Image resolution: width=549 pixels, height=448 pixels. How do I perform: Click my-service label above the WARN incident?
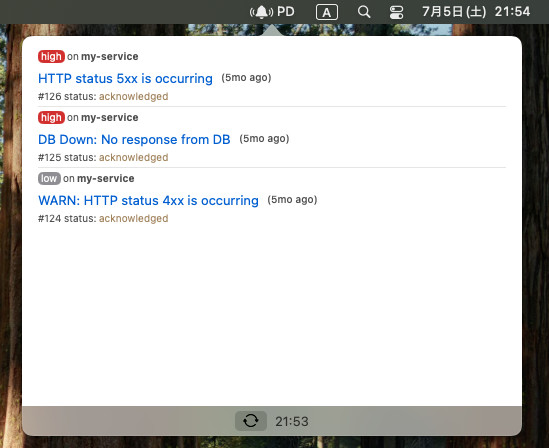click(106, 178)
